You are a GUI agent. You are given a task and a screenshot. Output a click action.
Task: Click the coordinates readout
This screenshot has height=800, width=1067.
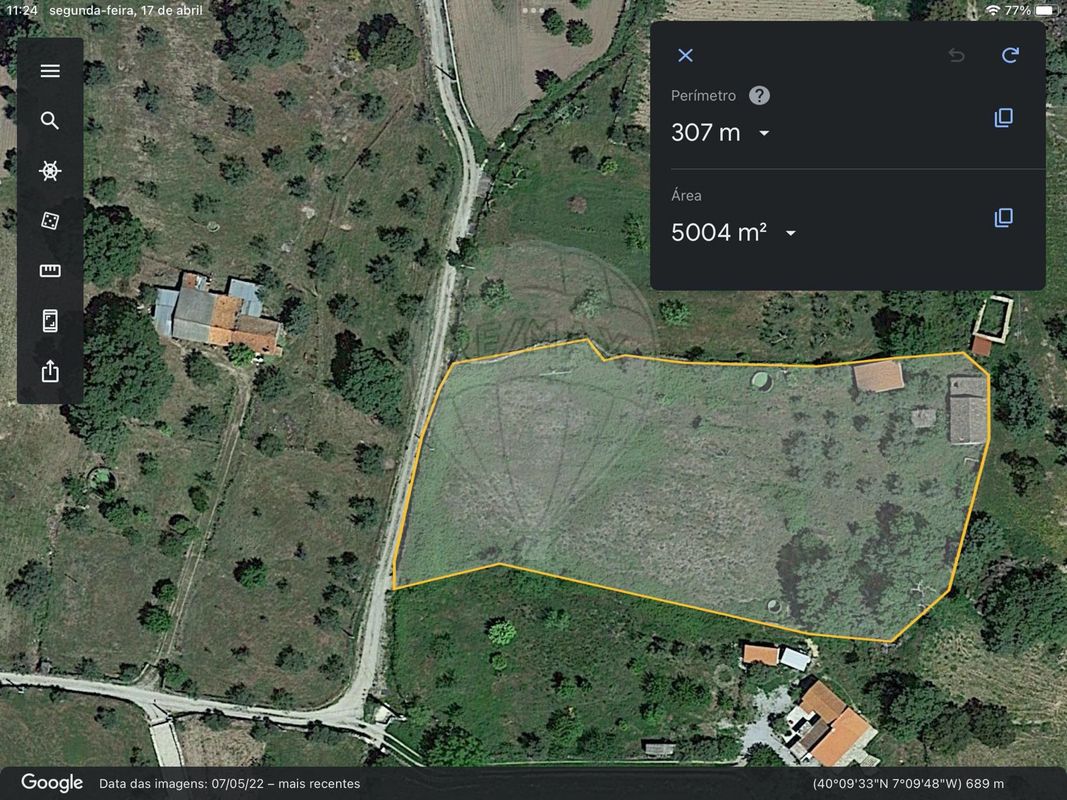tap(908, 784)
